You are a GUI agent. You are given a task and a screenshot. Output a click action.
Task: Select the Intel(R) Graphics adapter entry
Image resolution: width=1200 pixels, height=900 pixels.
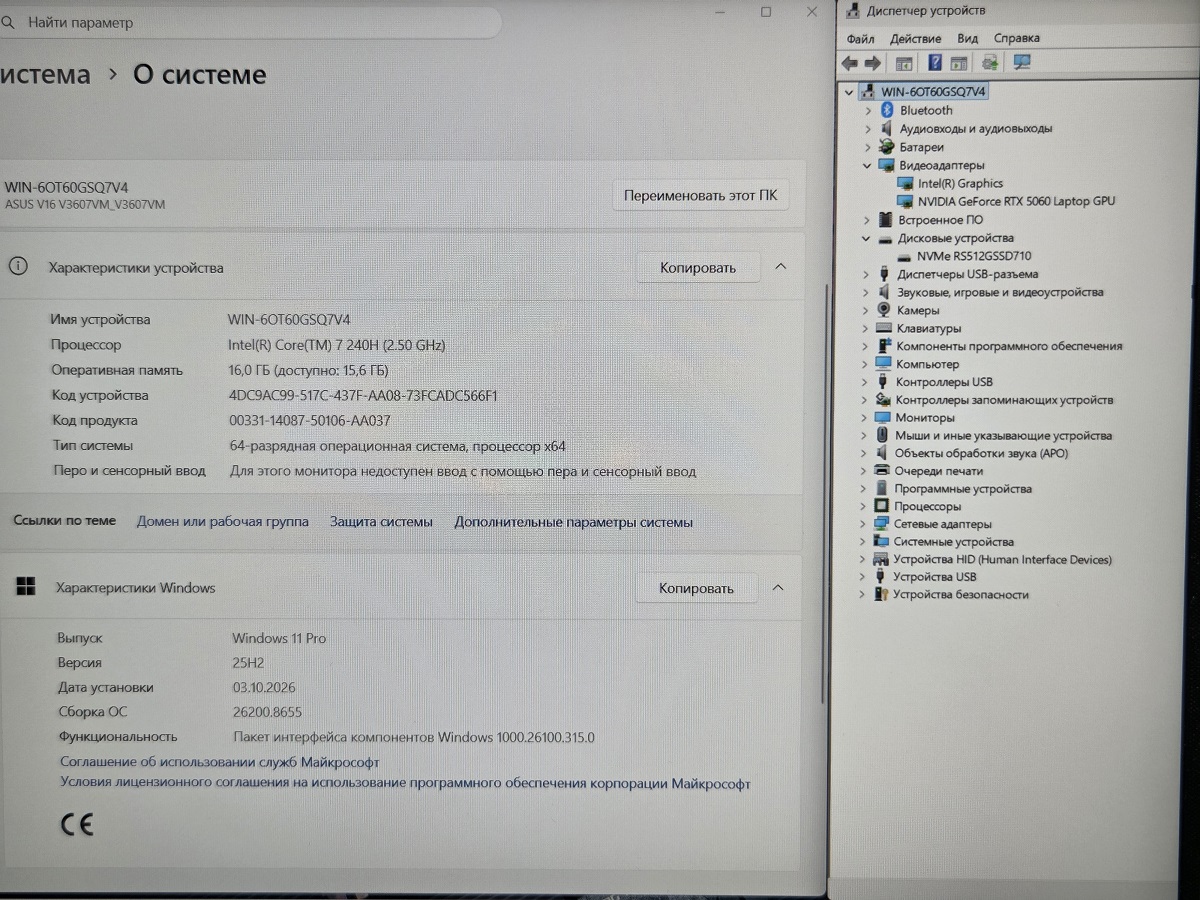960,183
